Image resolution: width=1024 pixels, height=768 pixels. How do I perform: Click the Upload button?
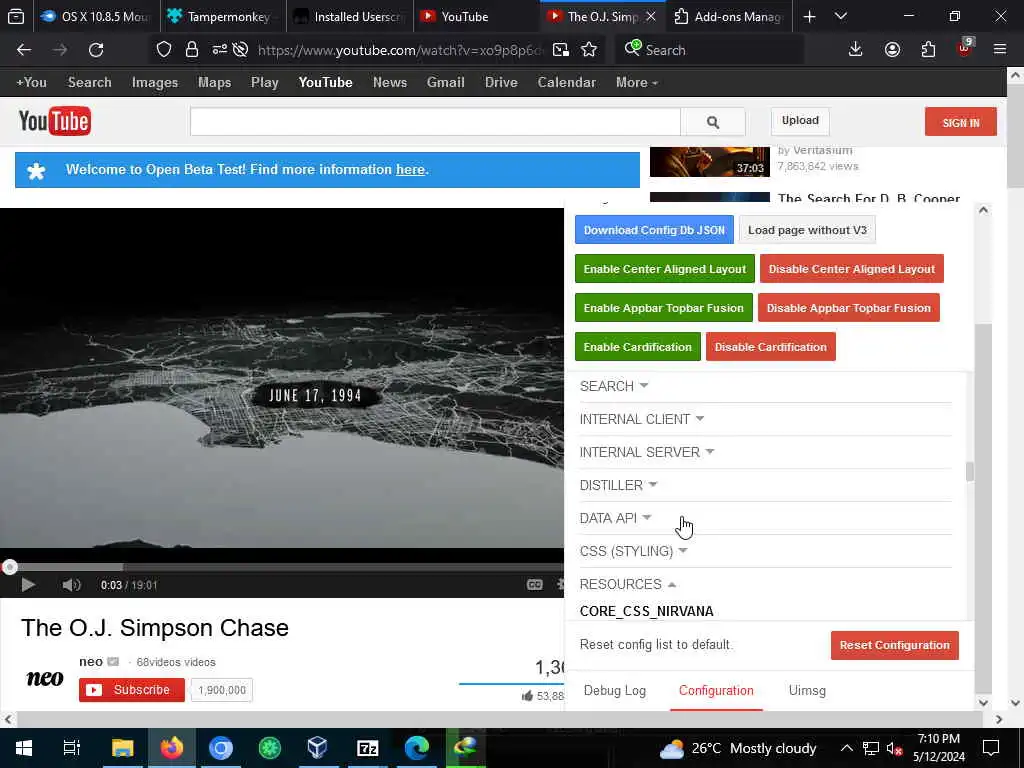[x=800, y=121]
